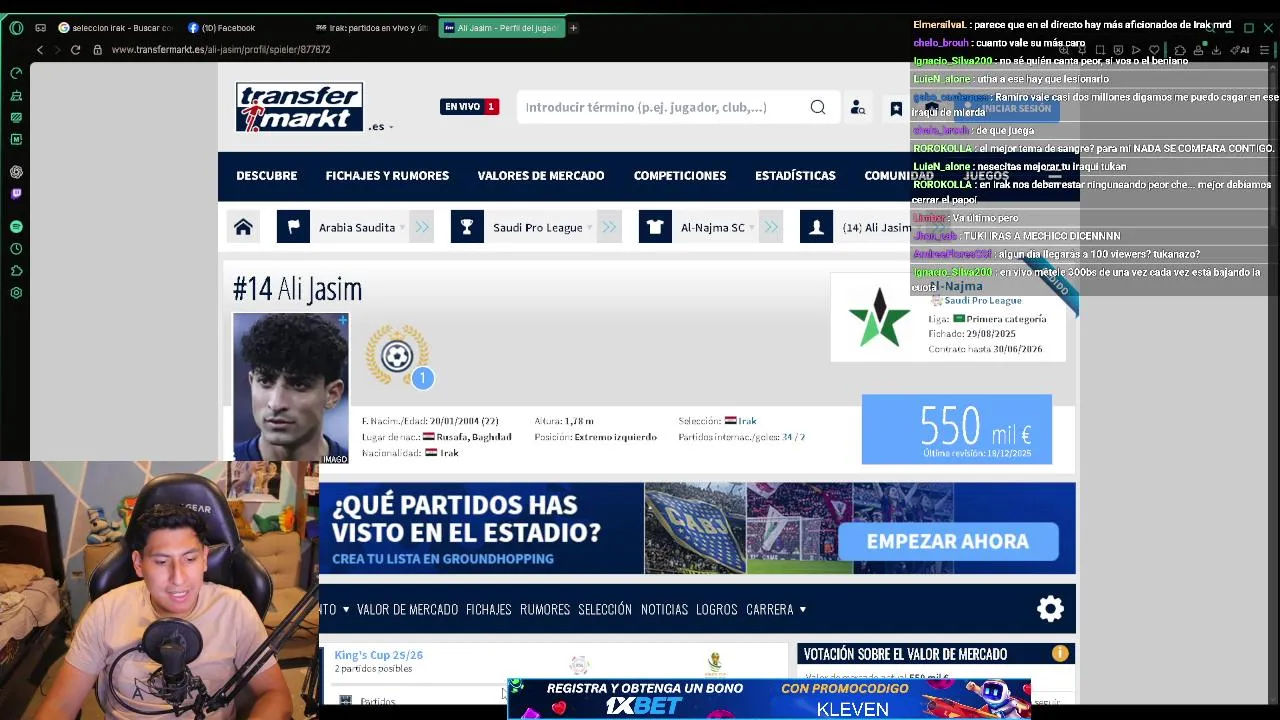
Task: Click the yellow info icon beside Votación
Action: tap(1060, 653)
